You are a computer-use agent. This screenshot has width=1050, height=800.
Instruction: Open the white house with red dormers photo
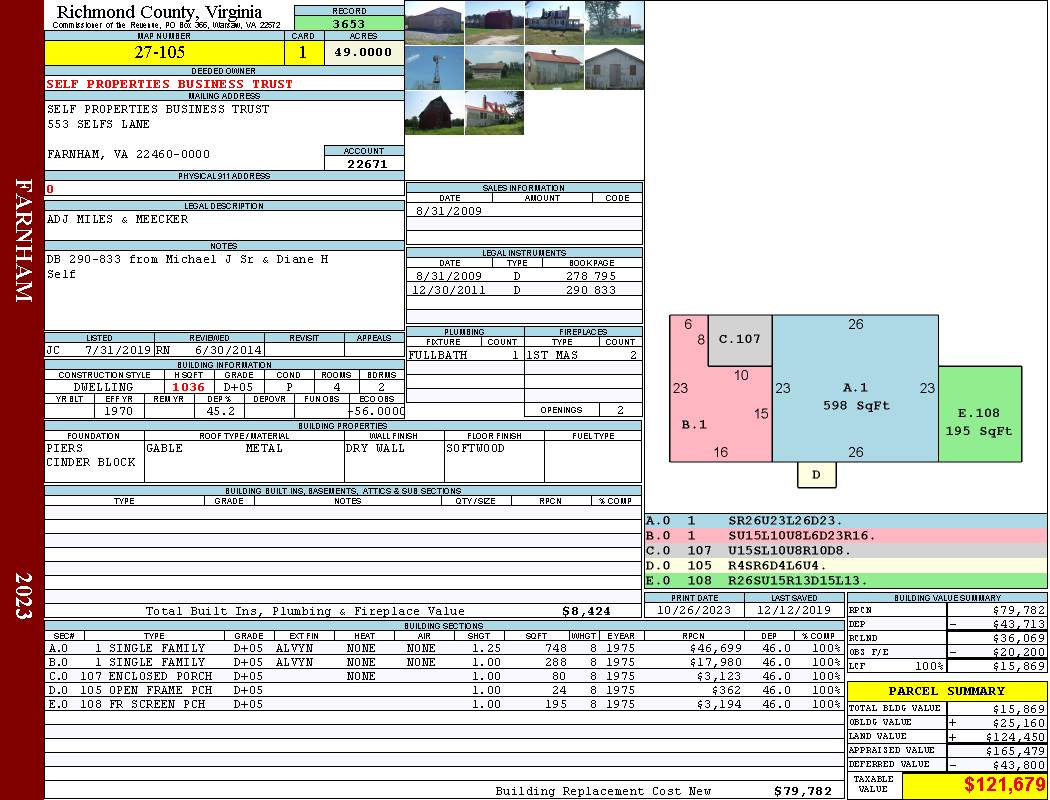494,113
